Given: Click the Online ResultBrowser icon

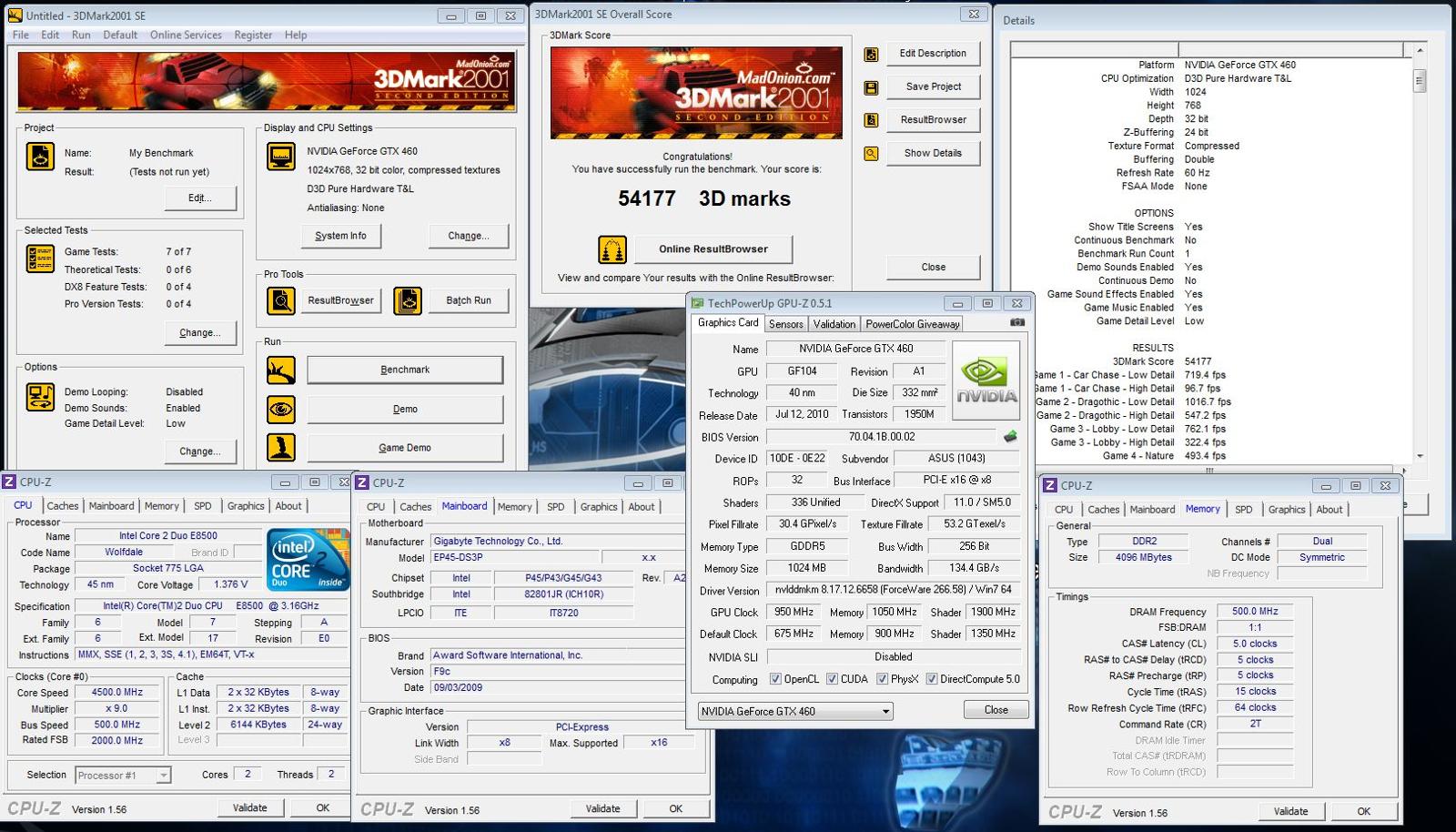Looking at the screenshot, I should pyautogui.click(x=612, y=249).
